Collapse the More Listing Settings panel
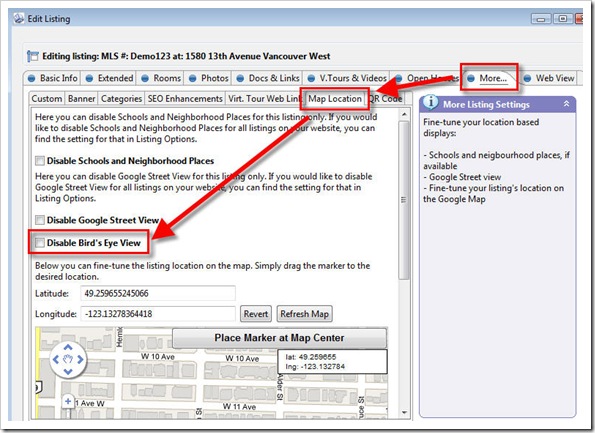This screenshot has height=433, width=595. [566, 104]
